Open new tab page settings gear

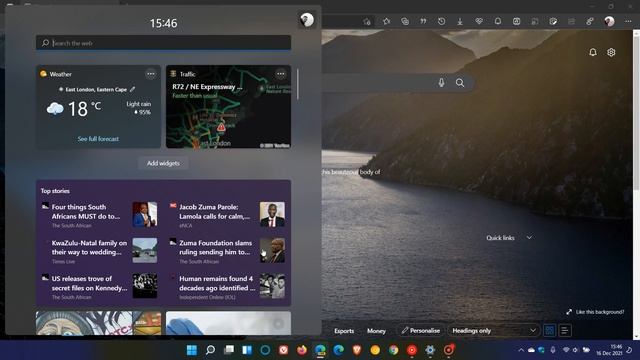[611, 52]
